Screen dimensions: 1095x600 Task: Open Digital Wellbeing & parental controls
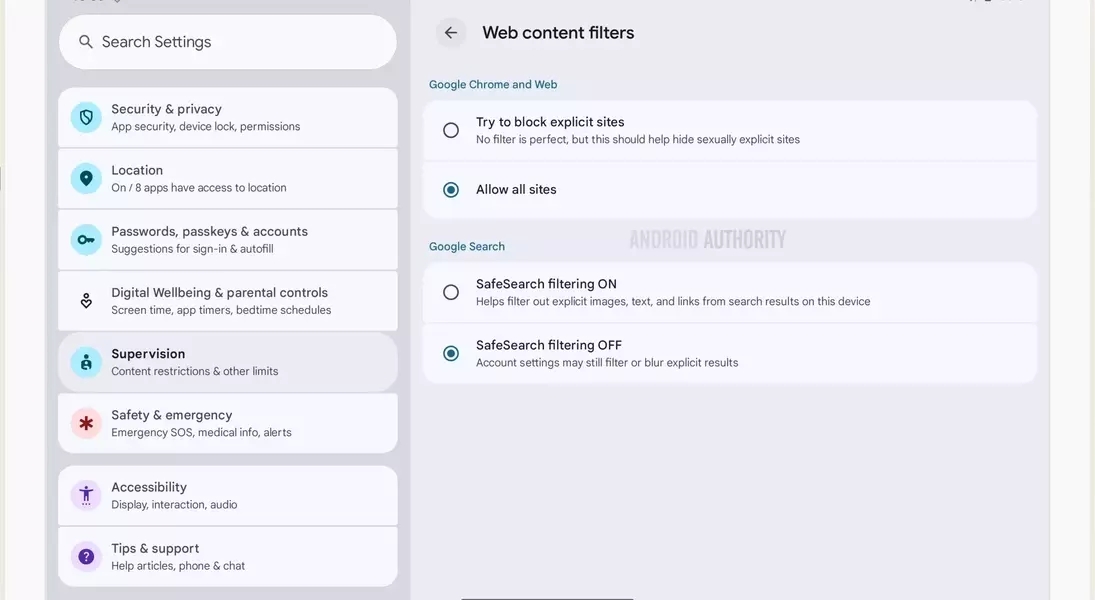(x=228, y=301)
